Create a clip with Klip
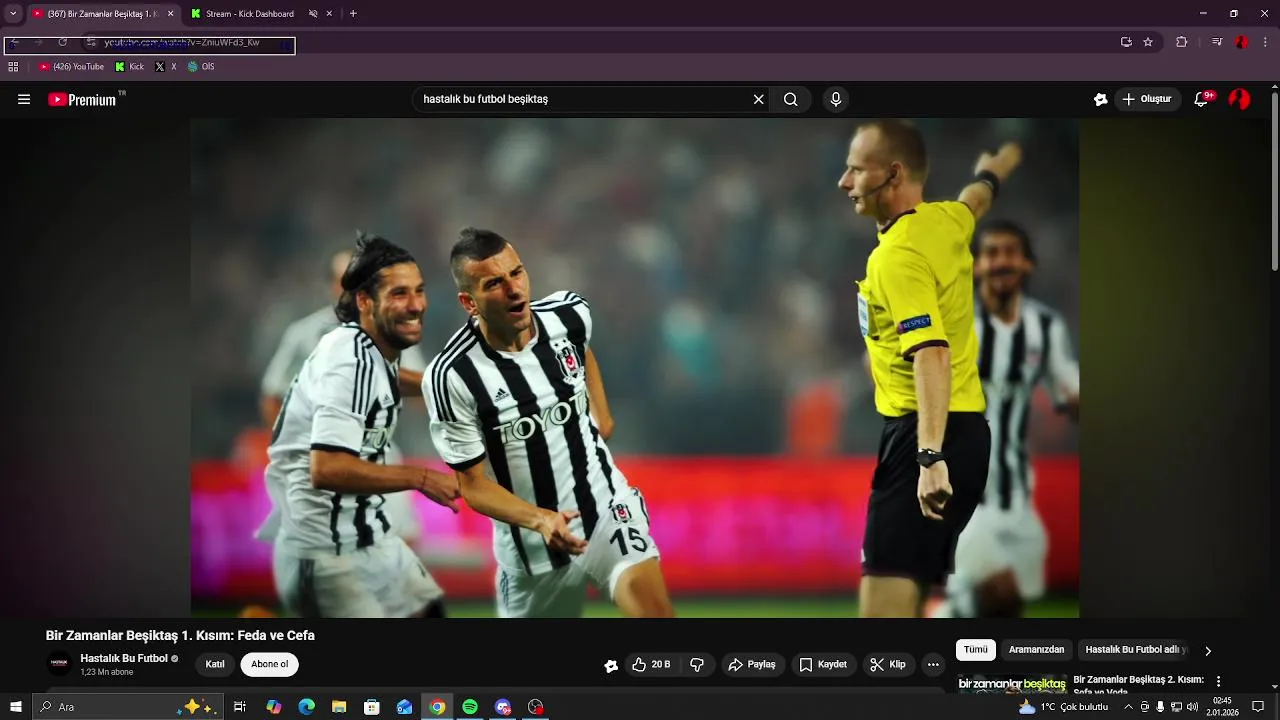1280x720 pixels. [x=888, y=664]
